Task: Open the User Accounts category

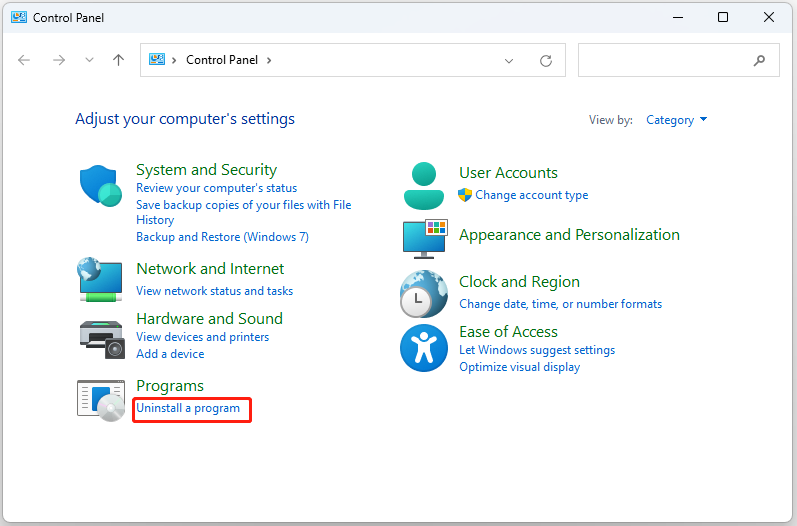Action: (508, 173)
